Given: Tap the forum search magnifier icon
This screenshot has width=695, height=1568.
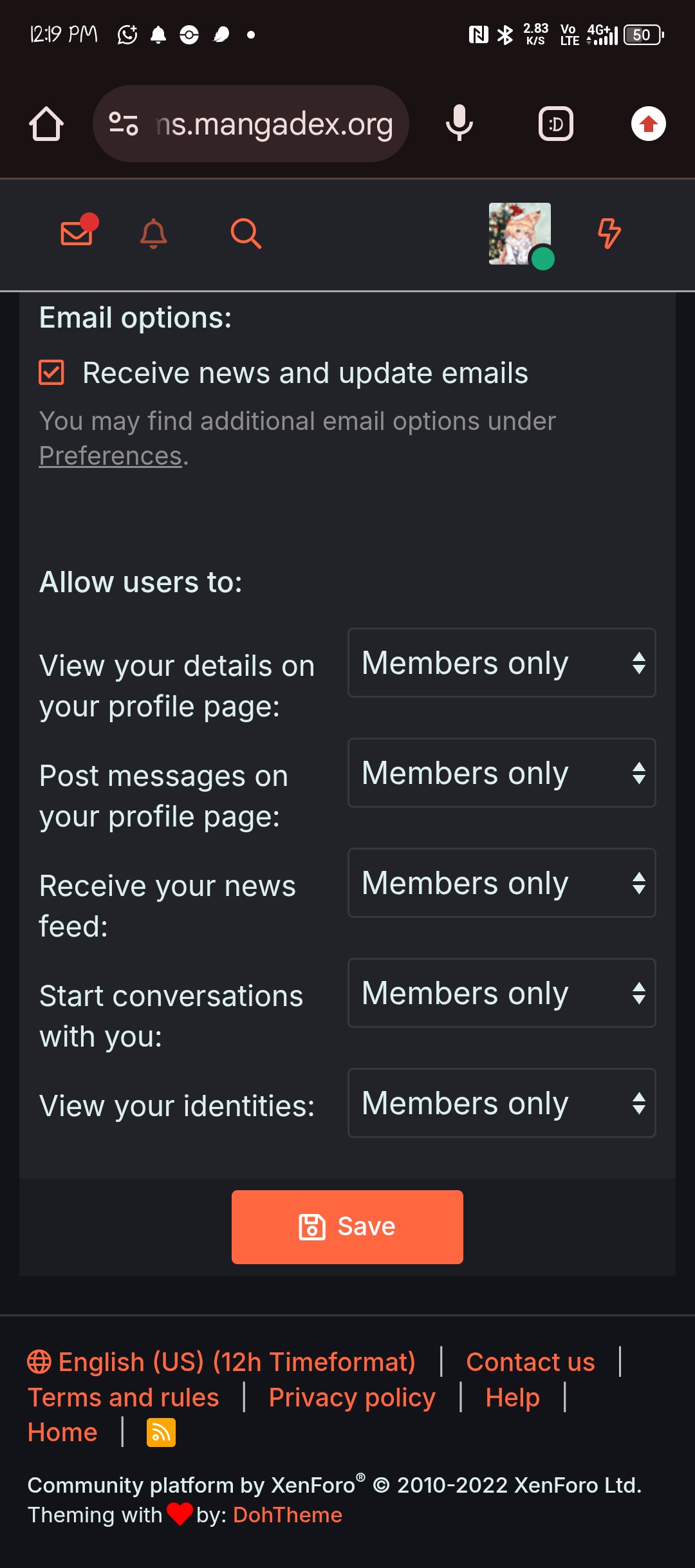Looking at the screenshot, I should click(x=245, y=233).
